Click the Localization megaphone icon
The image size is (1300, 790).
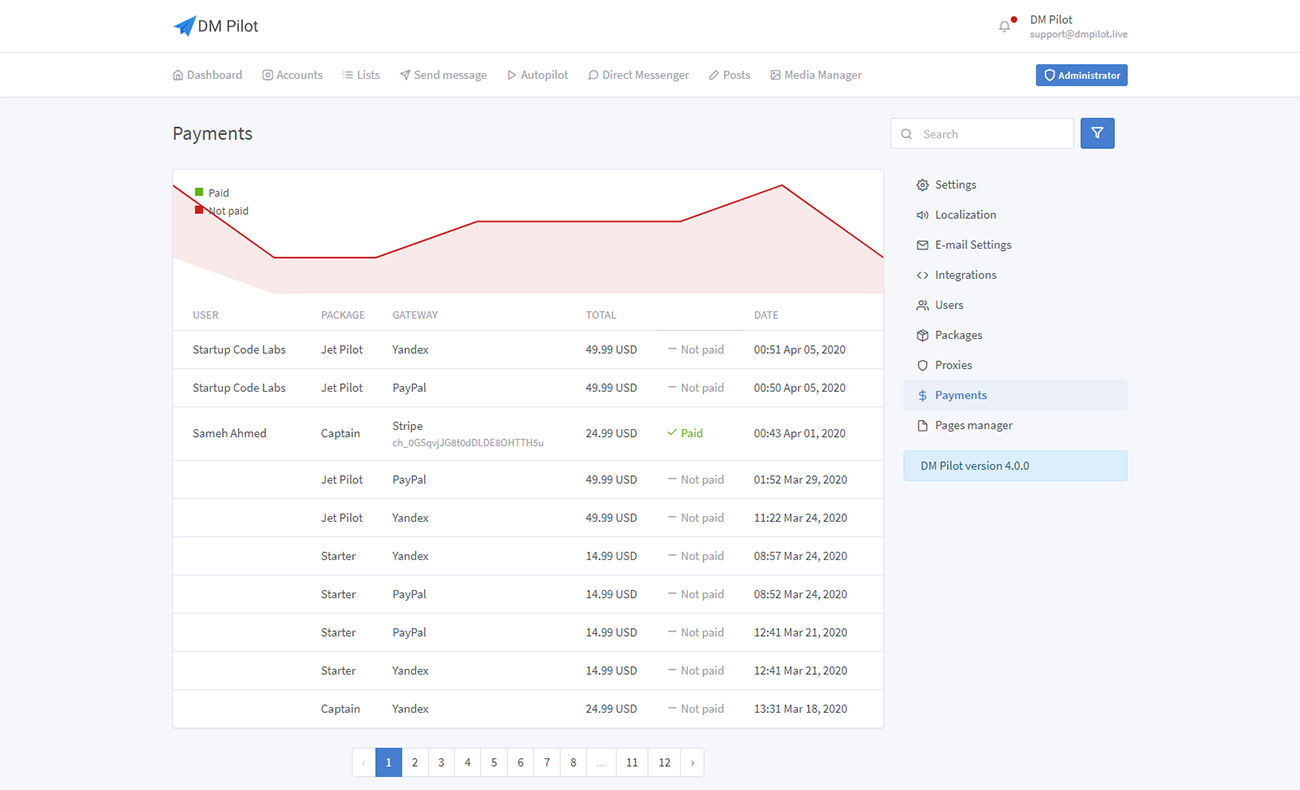click(x=922, y=215)
